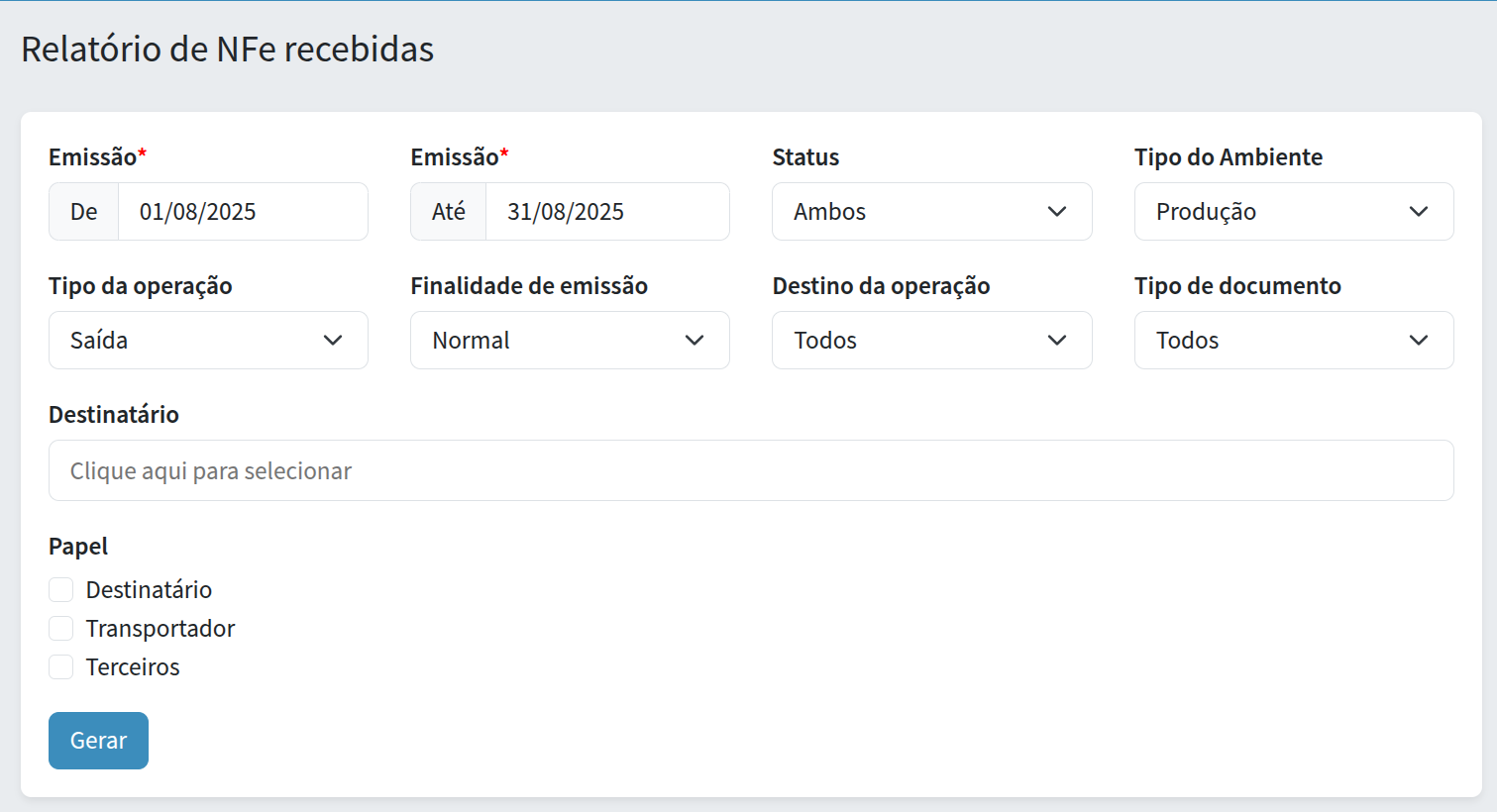The height and width of the screenshot is (812, 1497).
Task: Click the start date field showing 01/08/2025
Action: (x=242, y=212)
